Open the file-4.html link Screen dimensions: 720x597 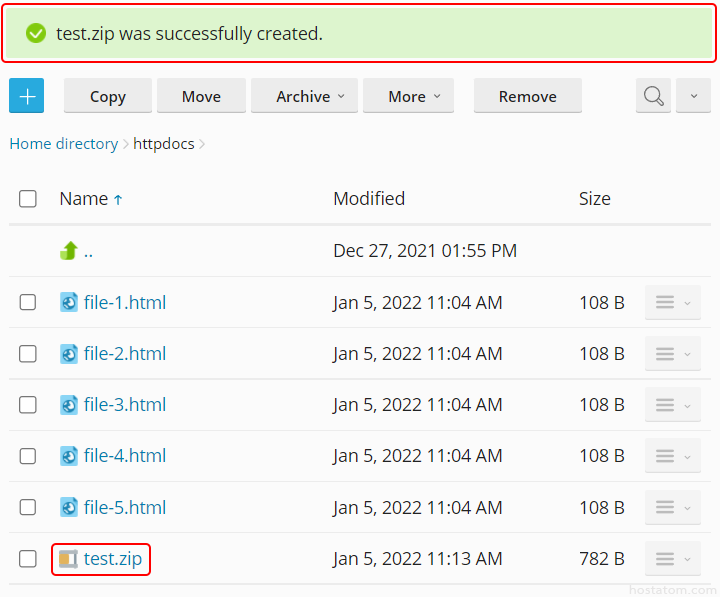[x=125, y=456]
